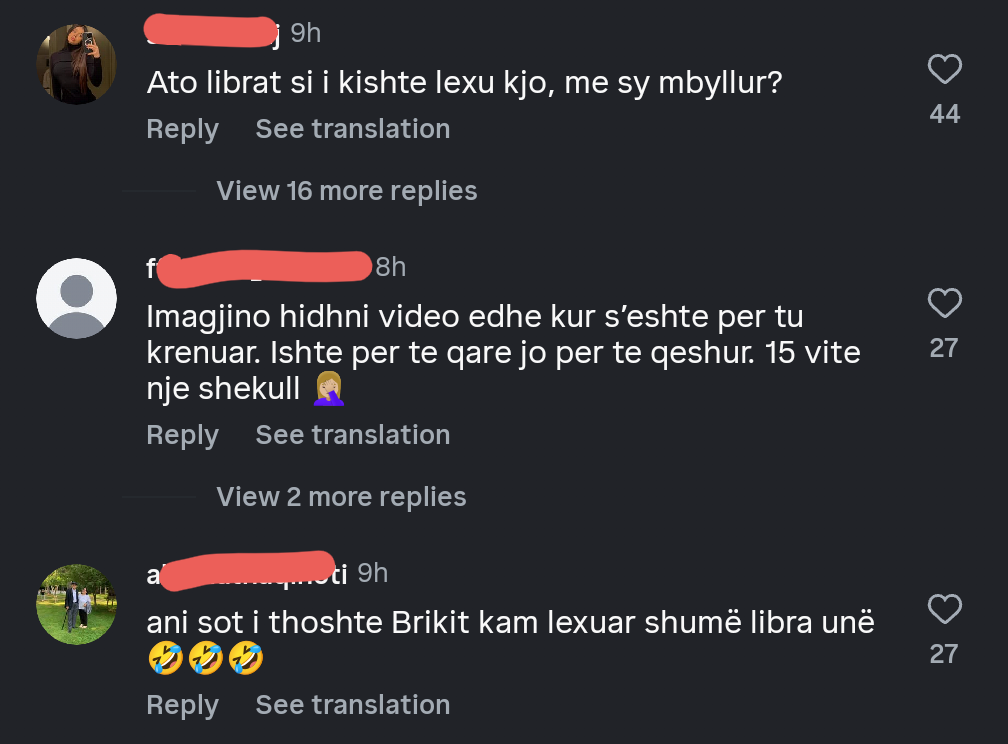This screenshot has height=744, width=1008.
Task: Expand 'View 2 more replies'
Action: click(341, 497)
